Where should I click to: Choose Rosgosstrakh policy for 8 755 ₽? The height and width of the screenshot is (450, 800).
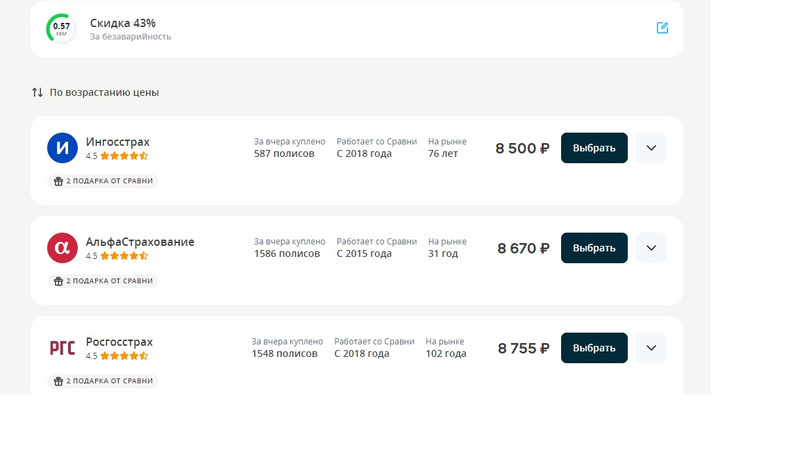click(594, 348)
